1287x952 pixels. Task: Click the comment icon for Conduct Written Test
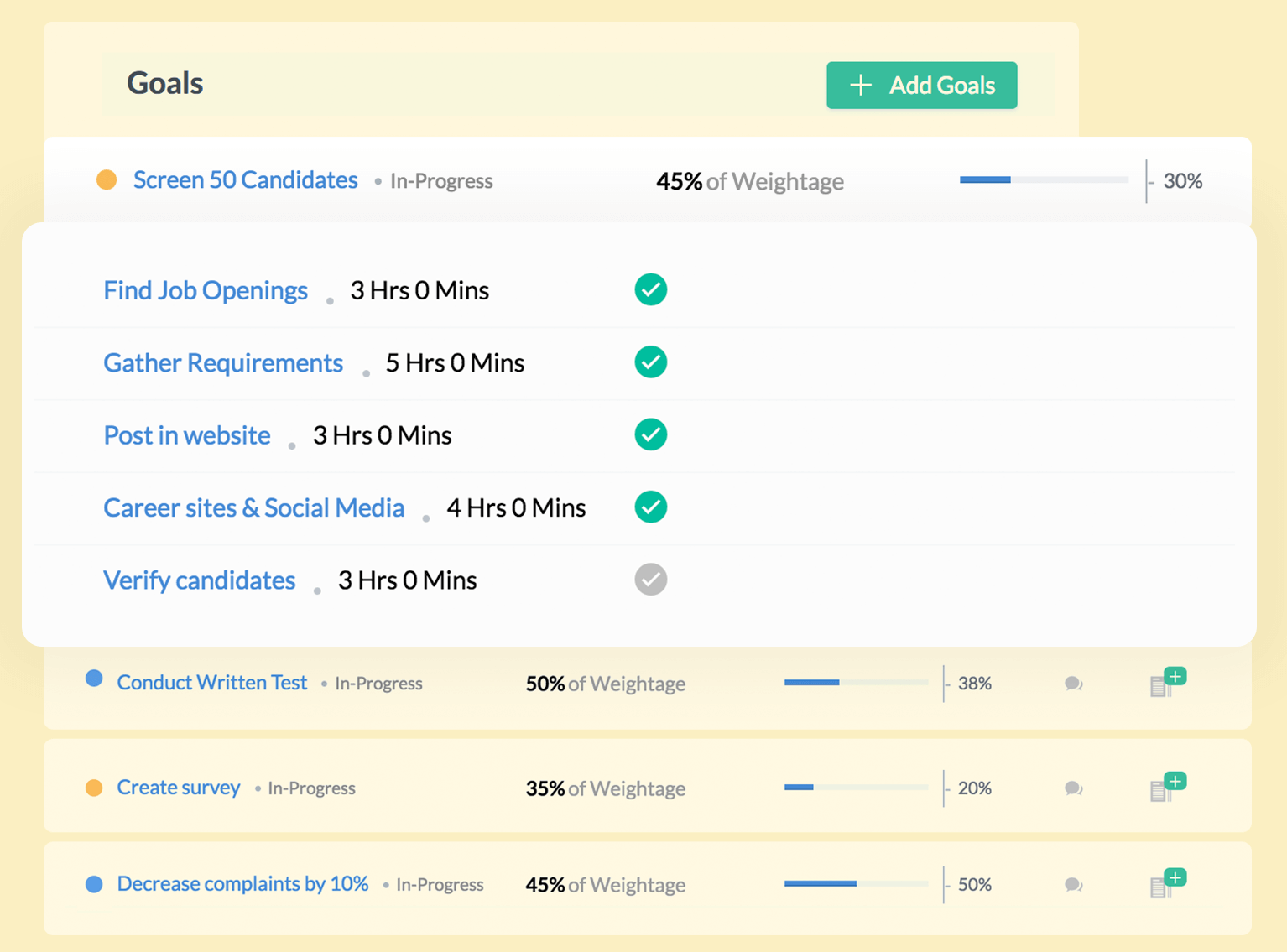pos(1073,684)
